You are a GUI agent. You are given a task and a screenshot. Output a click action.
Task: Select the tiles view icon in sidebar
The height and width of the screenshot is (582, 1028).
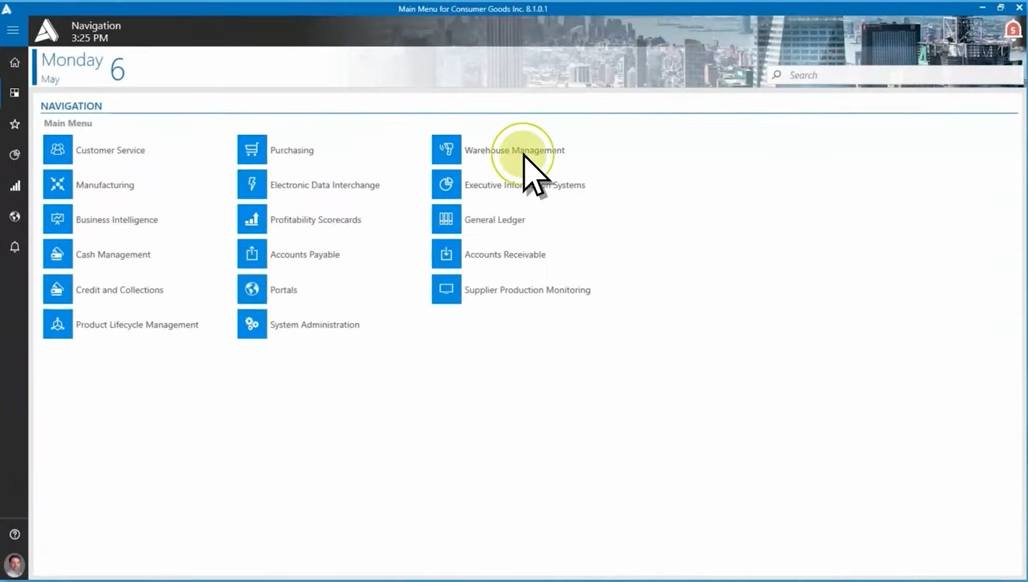pos(14,92)
